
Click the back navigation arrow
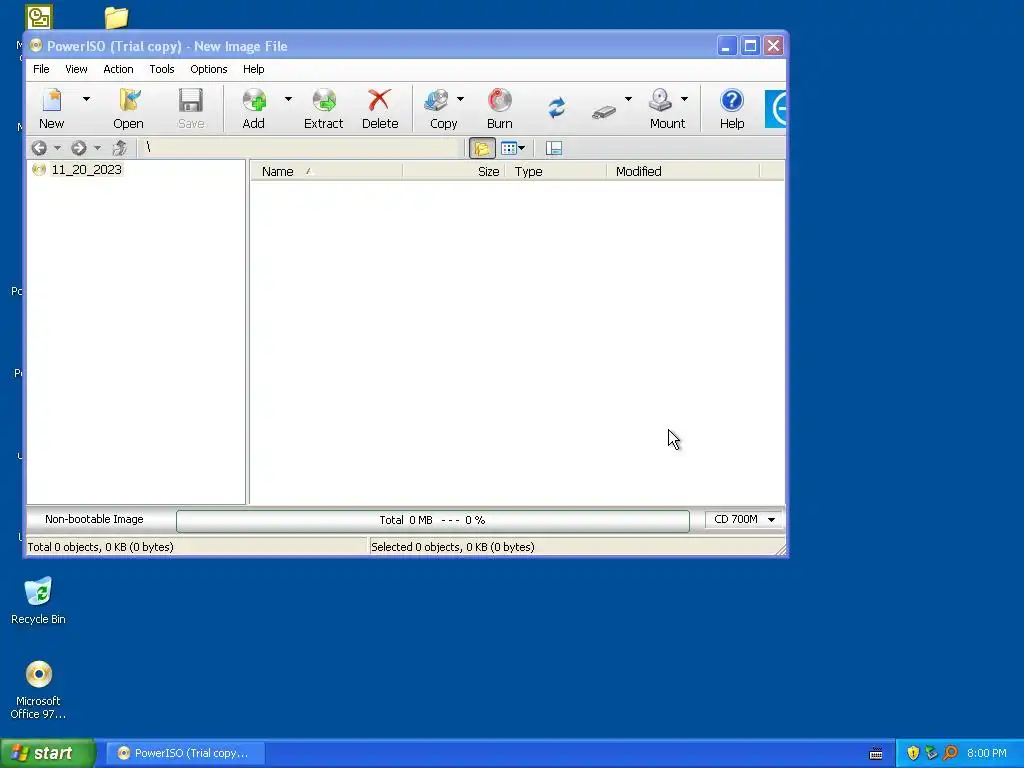point(39,148)
